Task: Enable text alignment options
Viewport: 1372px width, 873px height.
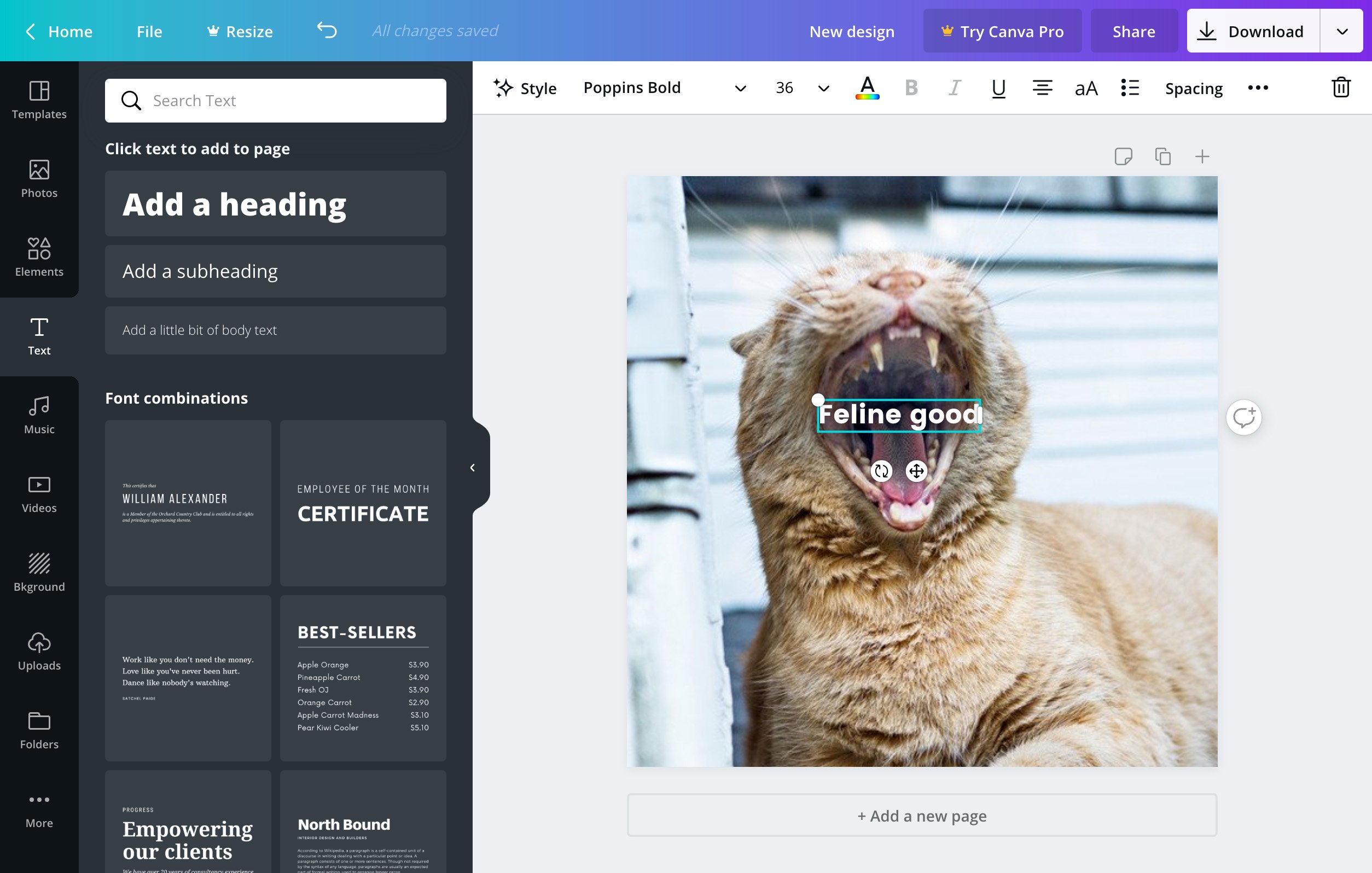Action: tap(1044, 88)
